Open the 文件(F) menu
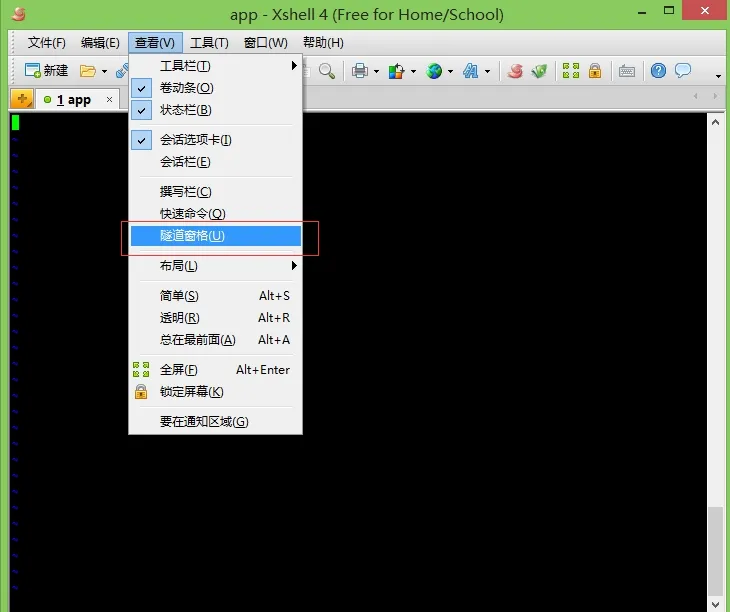Screen dimensions: 730x612 click(47, 43)
